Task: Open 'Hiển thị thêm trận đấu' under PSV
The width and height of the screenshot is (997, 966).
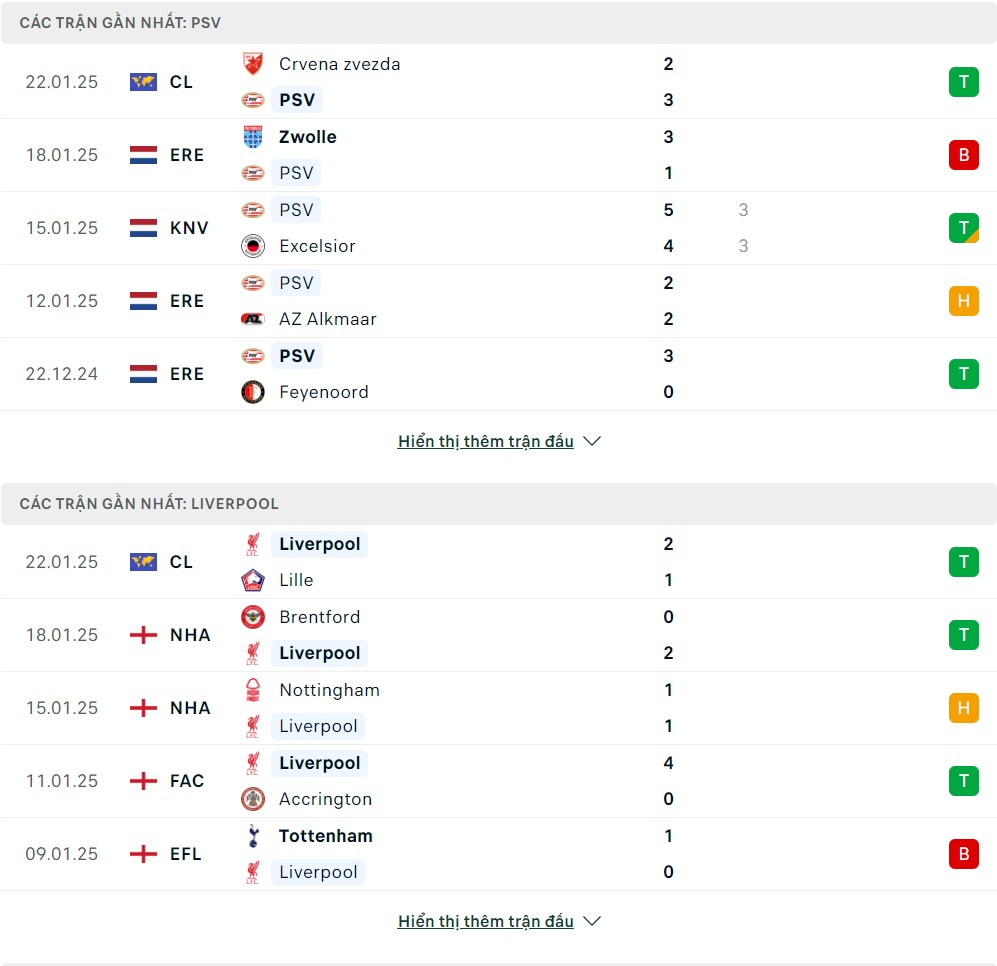Action: 486,441
